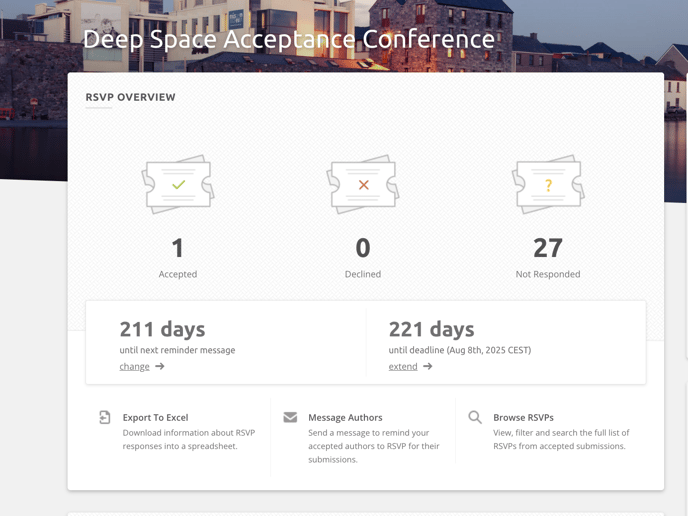This screenshot has height=516, width=688.
Task: Open the extend deadline link
Action: point(403,366)
